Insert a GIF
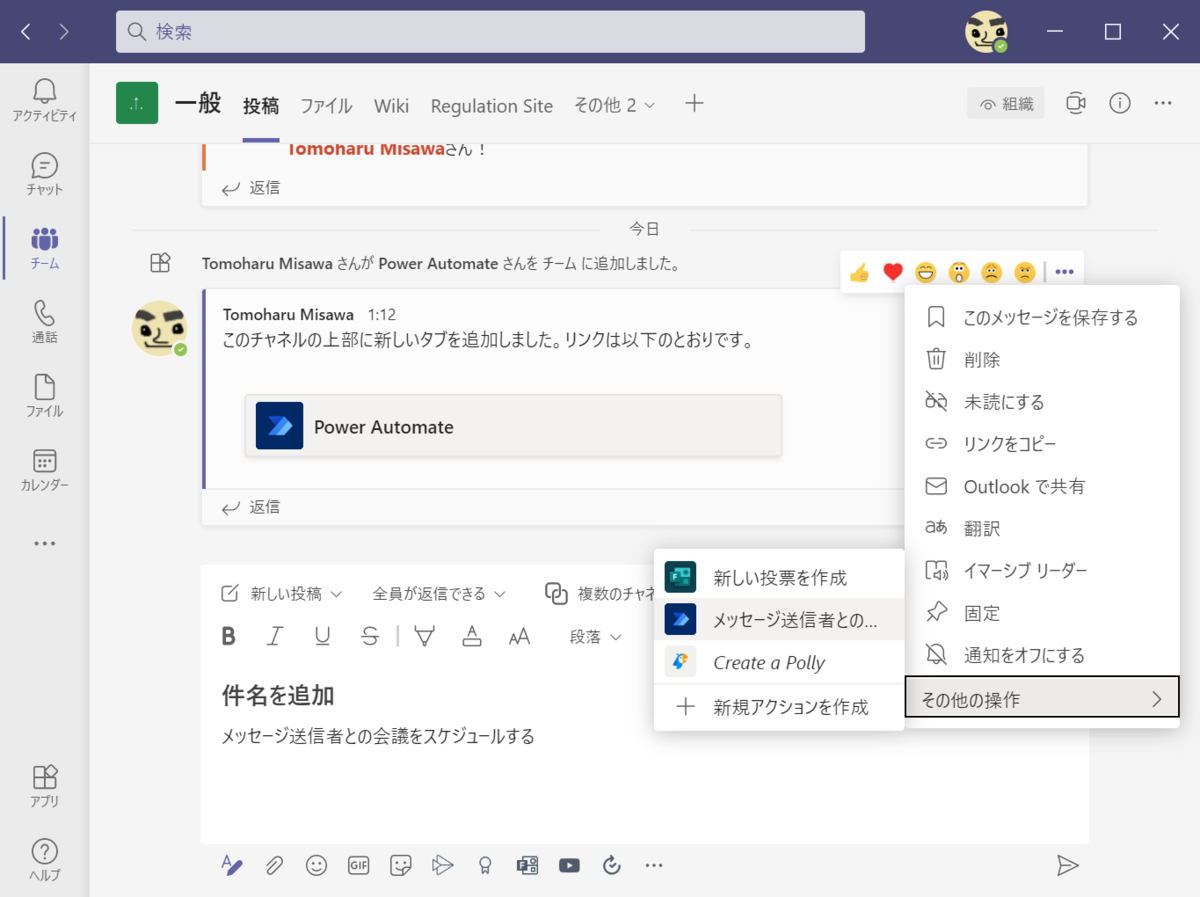The width and height of the screenshot is (1200, 897). [x=358, y=866]
